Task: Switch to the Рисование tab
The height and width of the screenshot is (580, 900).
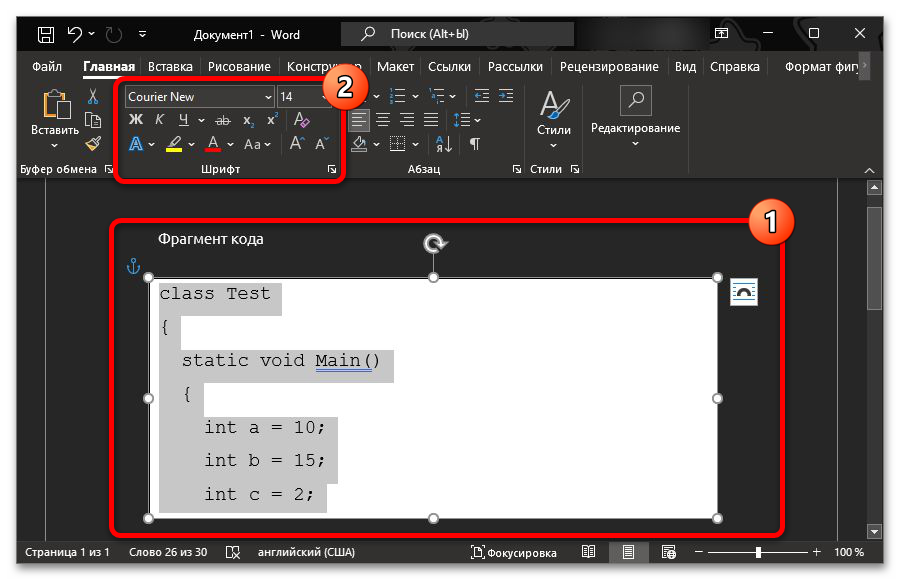Action: tap(239, 67)
